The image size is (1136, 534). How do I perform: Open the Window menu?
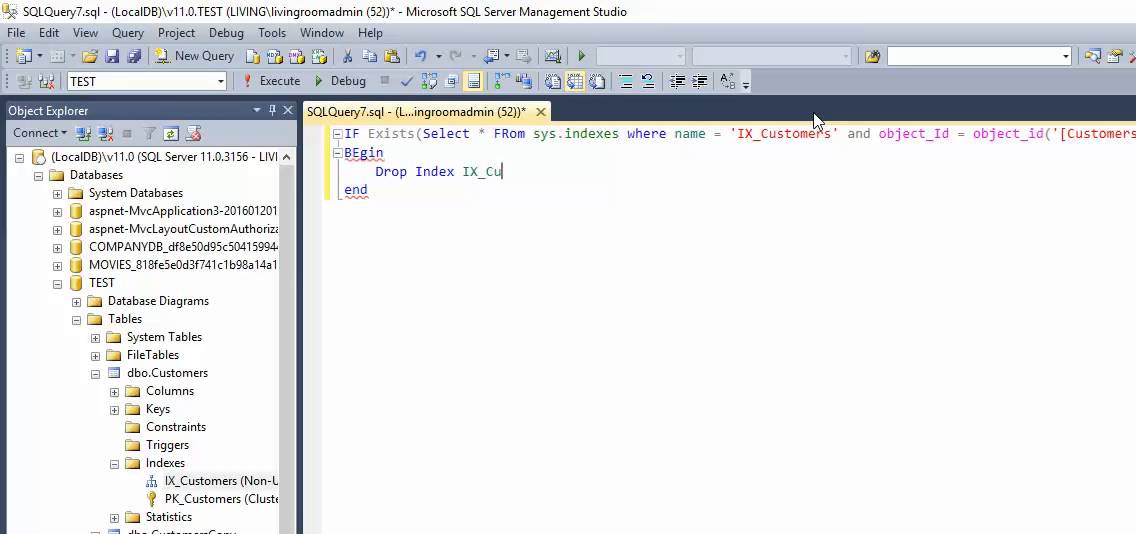(x=322, y=33)
